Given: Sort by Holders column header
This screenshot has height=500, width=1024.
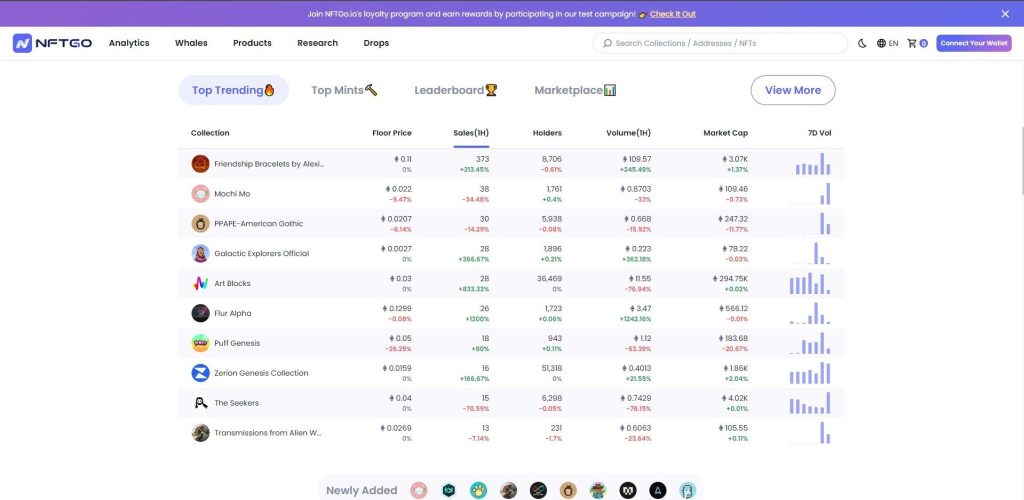Looking at the screenshot, I should coord(547,133).
